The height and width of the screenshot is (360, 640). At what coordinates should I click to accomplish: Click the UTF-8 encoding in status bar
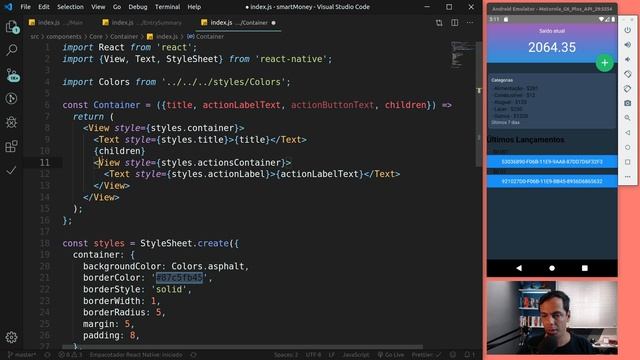pyautogui.click(x=313, y=355)
